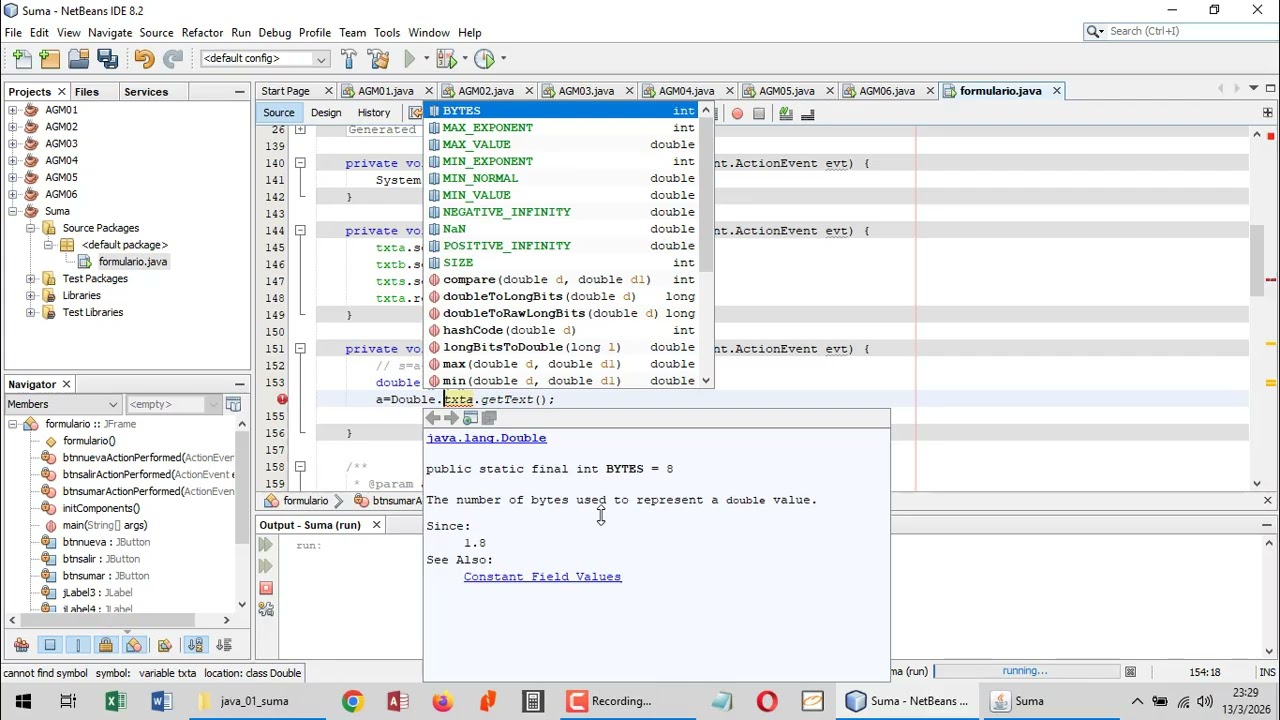Switch to the Design view button
The image size is (1280, 720).
326,113
